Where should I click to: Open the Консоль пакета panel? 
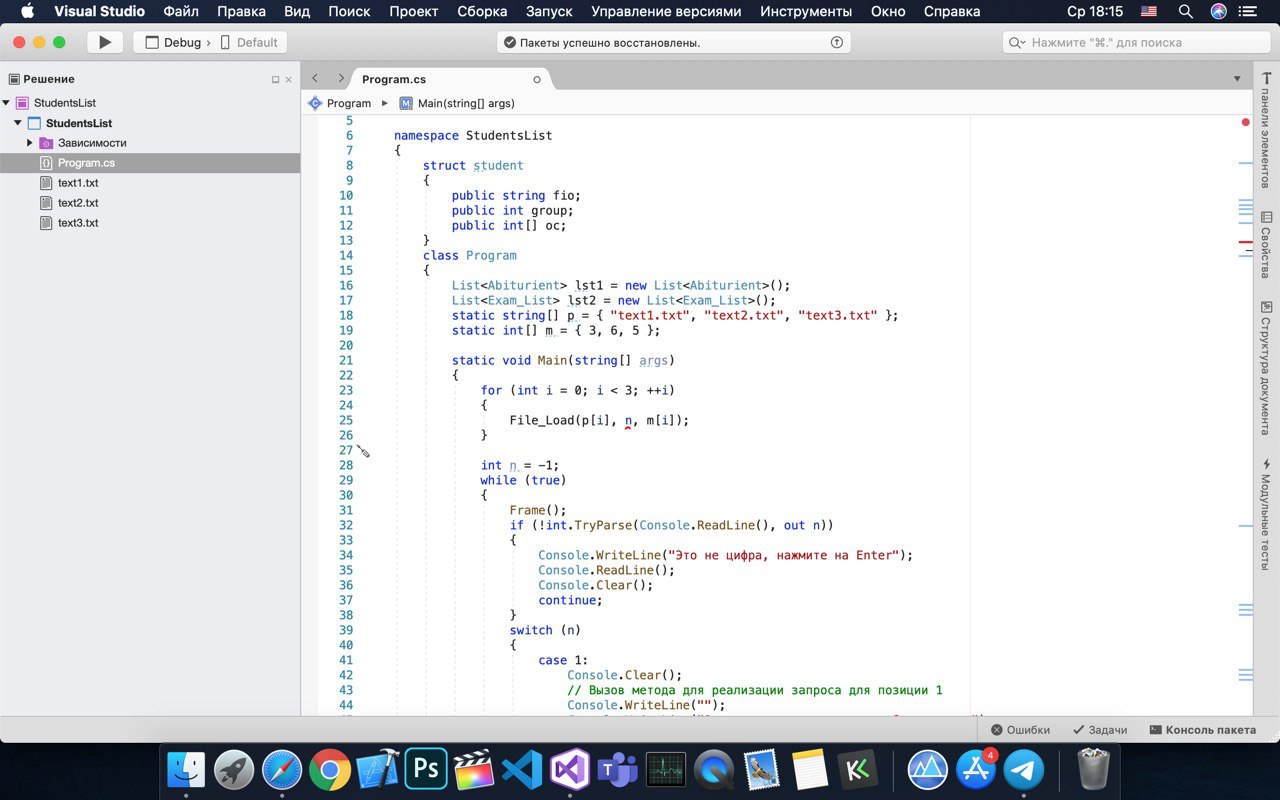[x=1203, y=730]
